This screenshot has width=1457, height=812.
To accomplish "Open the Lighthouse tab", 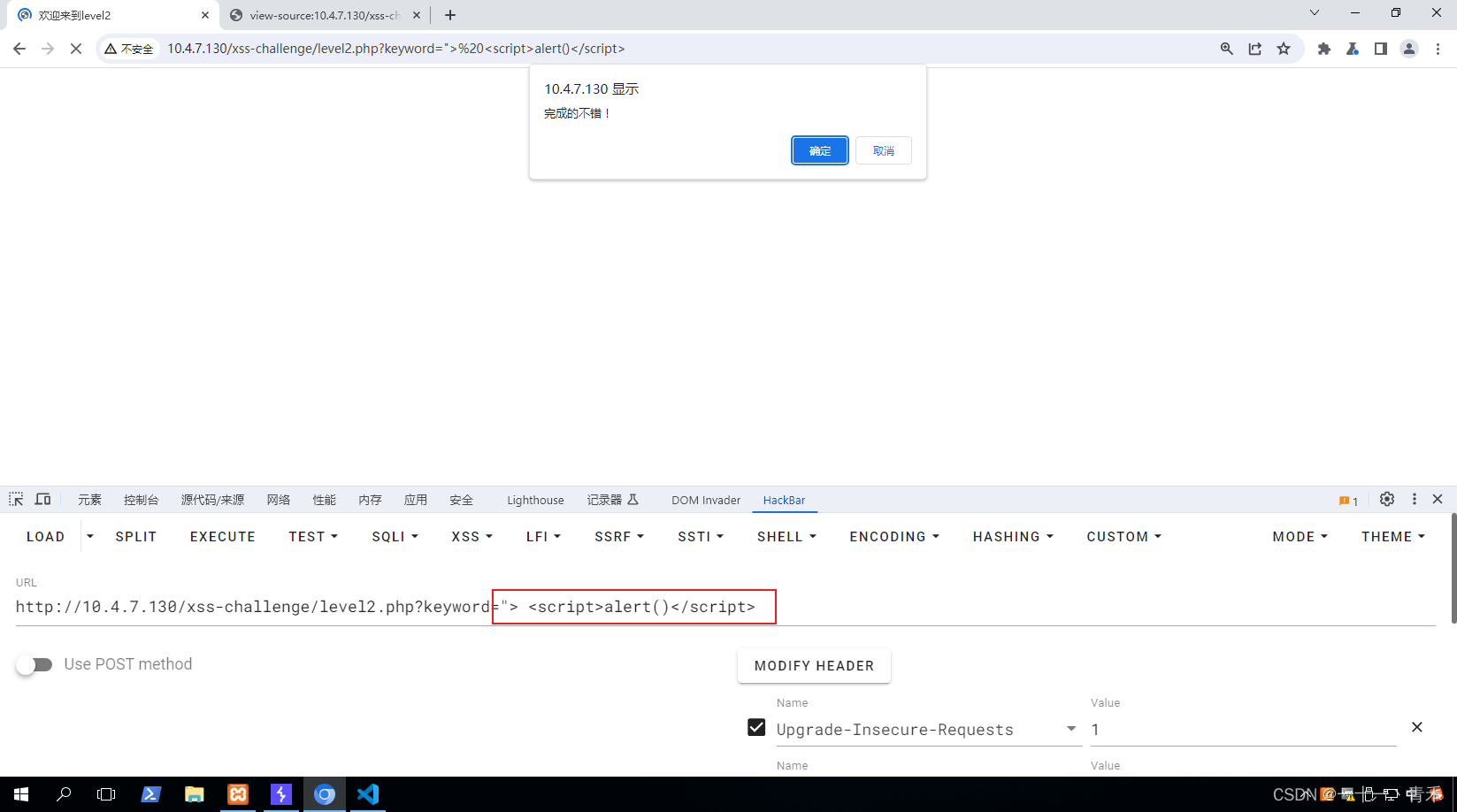I will (x=535, y=500).
